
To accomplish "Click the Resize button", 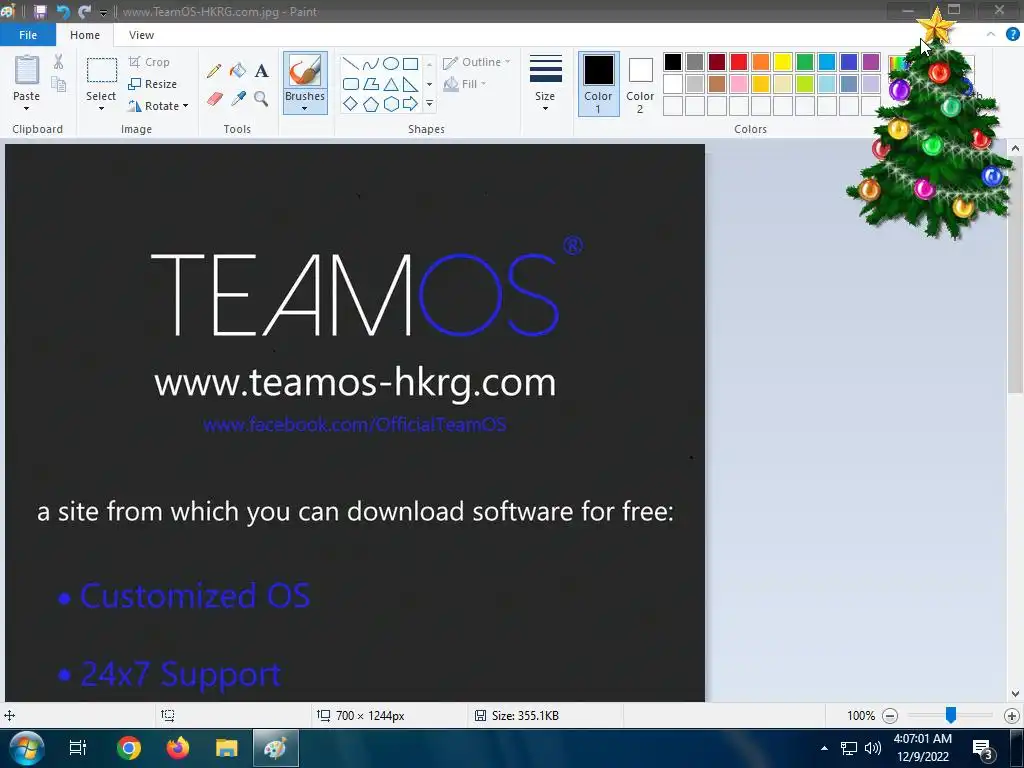I will point(153,84).
